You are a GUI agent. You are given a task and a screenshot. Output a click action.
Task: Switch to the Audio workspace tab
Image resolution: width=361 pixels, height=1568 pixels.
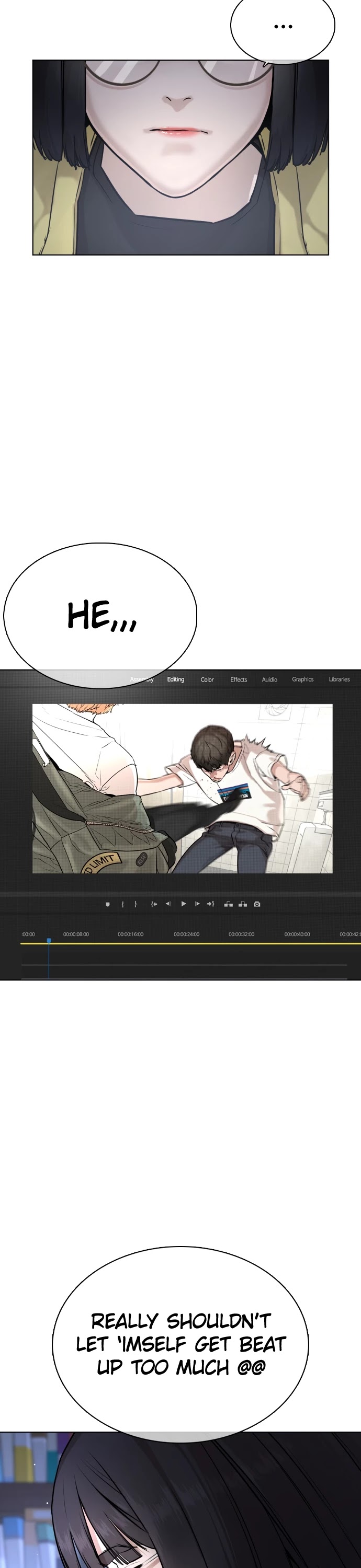coord(269,679)
